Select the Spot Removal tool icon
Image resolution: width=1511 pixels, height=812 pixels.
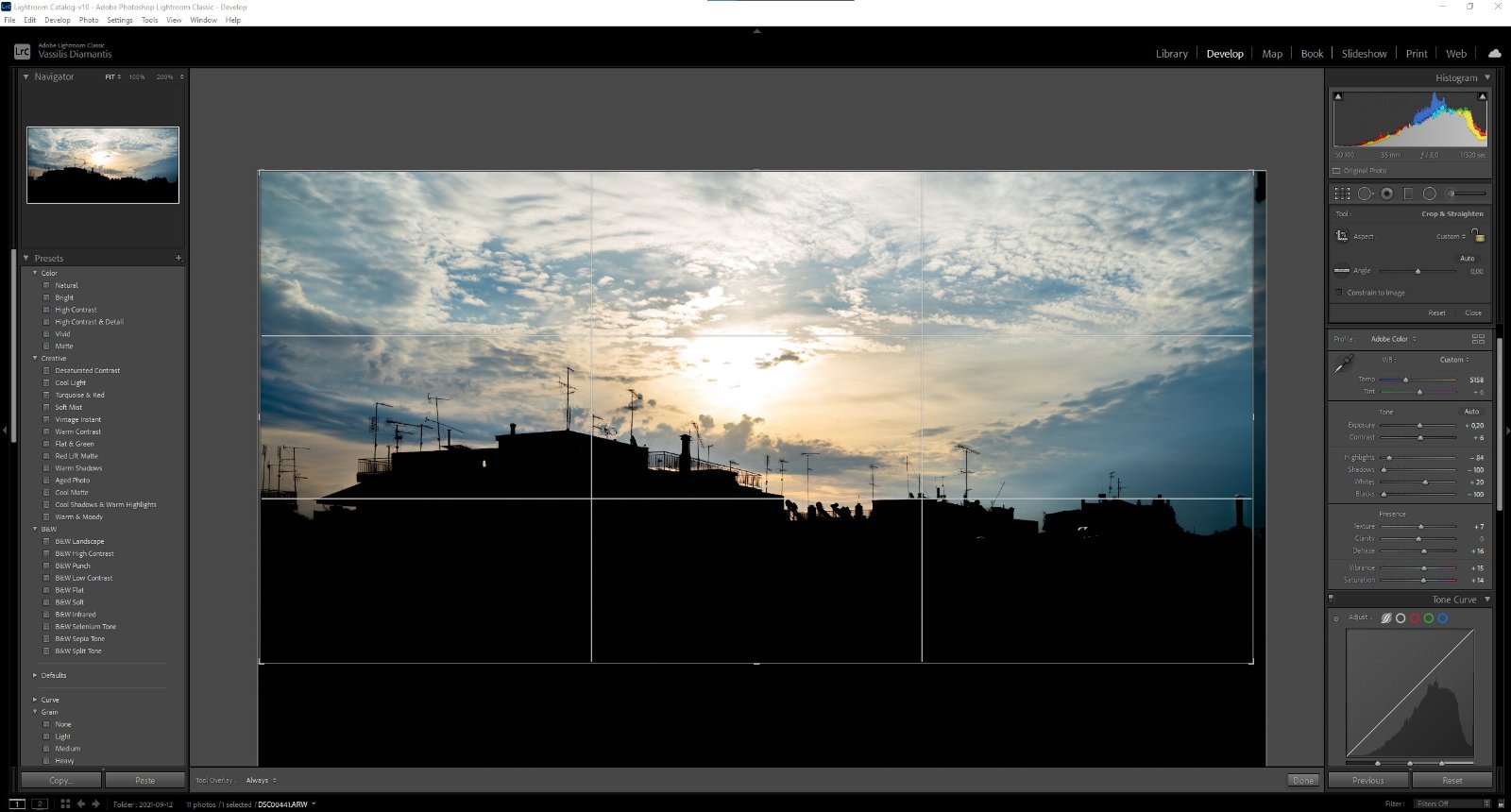[x=1365, y=194]
